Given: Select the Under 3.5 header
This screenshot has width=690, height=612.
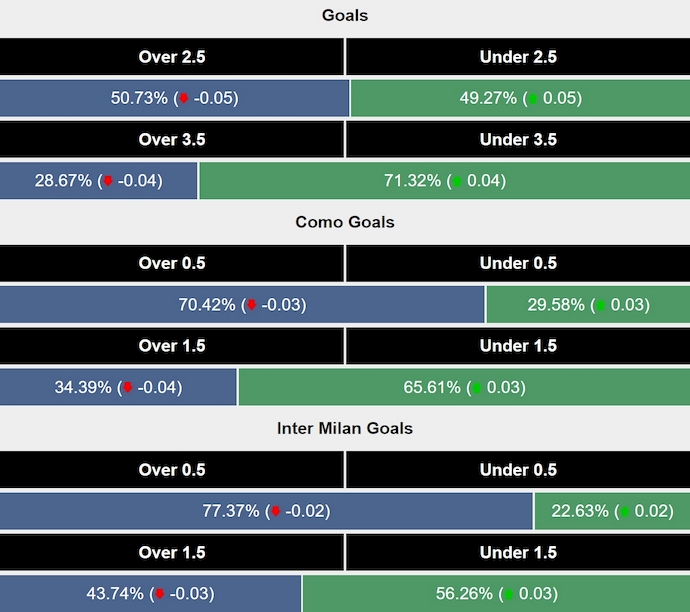Looking at the screenshot, I should pyautogui.click(x=518, y=140).
